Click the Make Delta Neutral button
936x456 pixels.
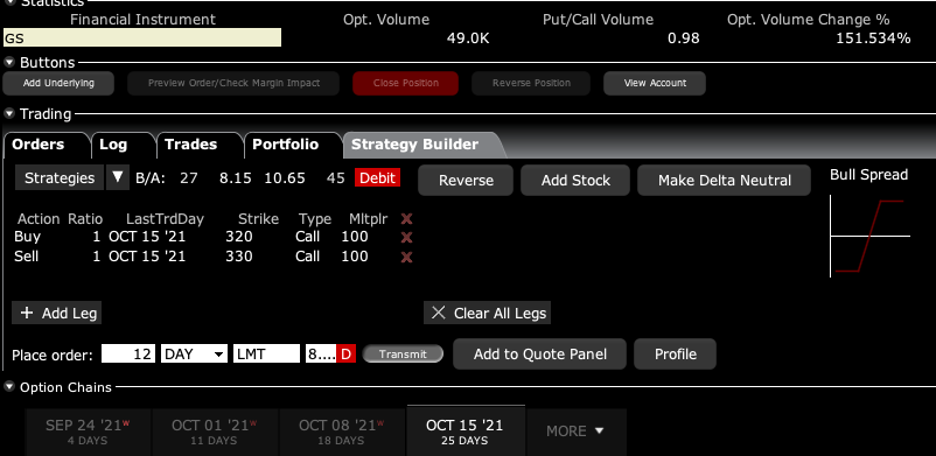click(x=724, y=180)
